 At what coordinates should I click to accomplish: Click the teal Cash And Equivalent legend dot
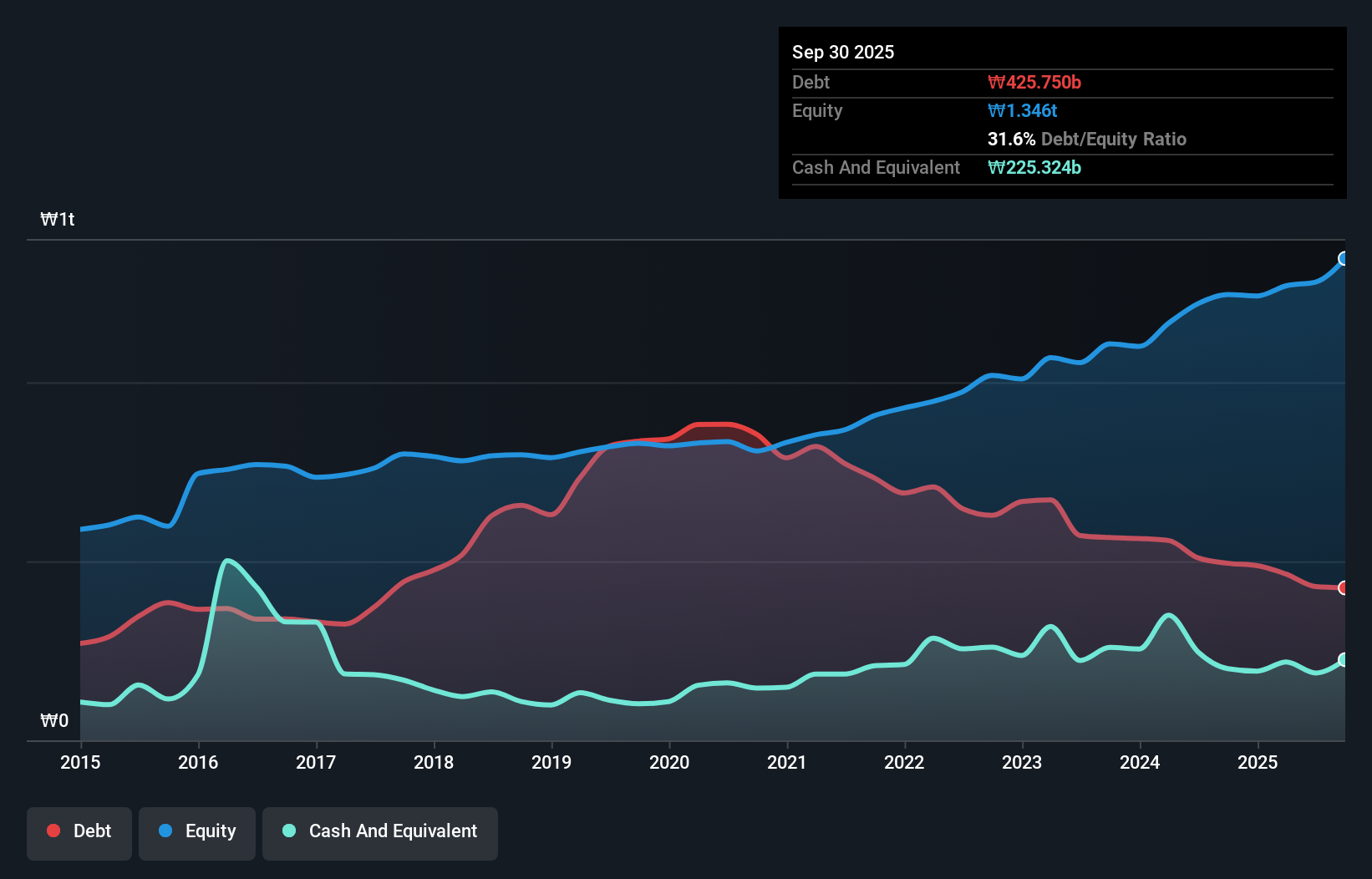click(x=288, y=831)
